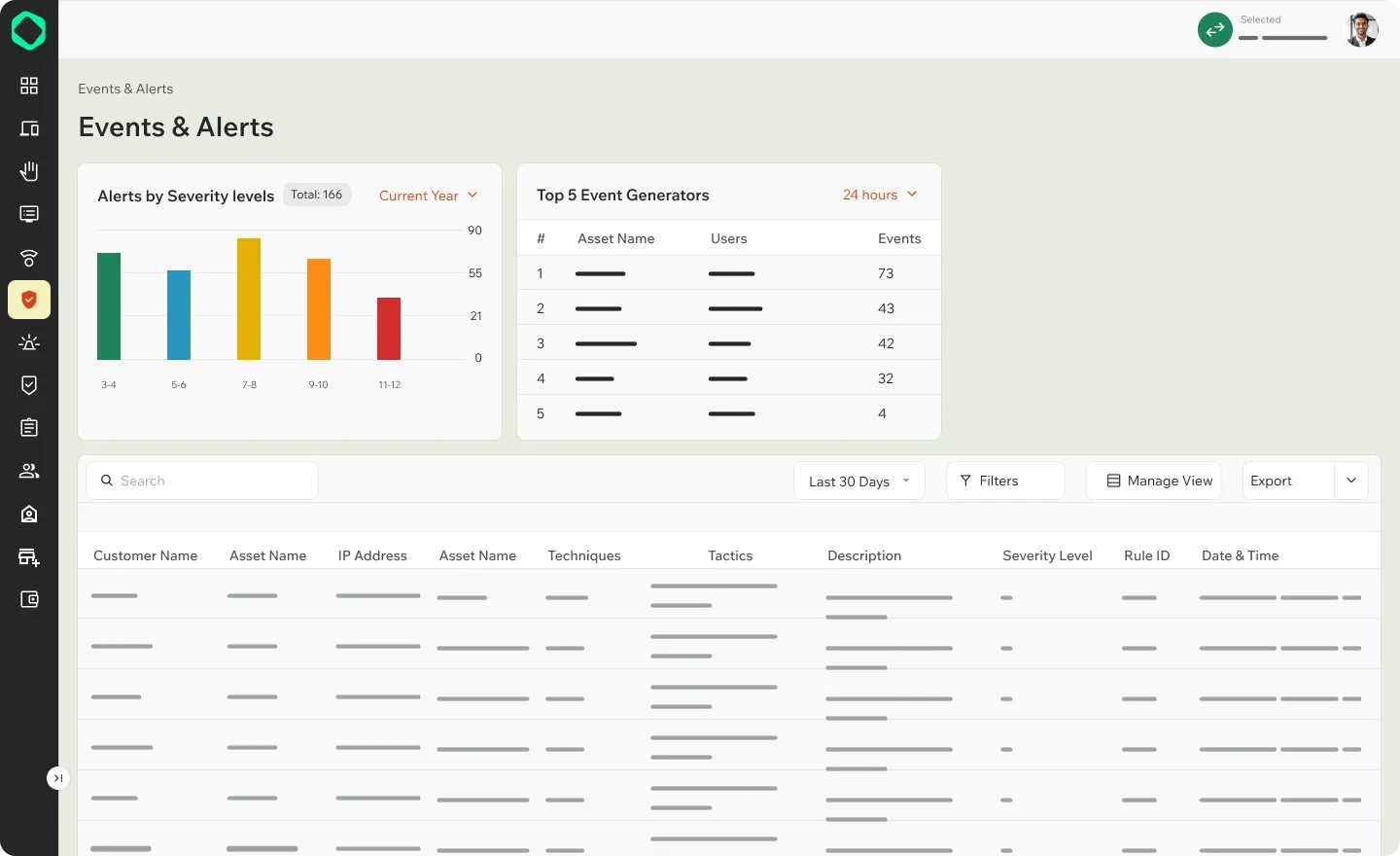
Task: Select the raised hand sidebar icon
Action: pyautogui.click(x=29, y=171)
